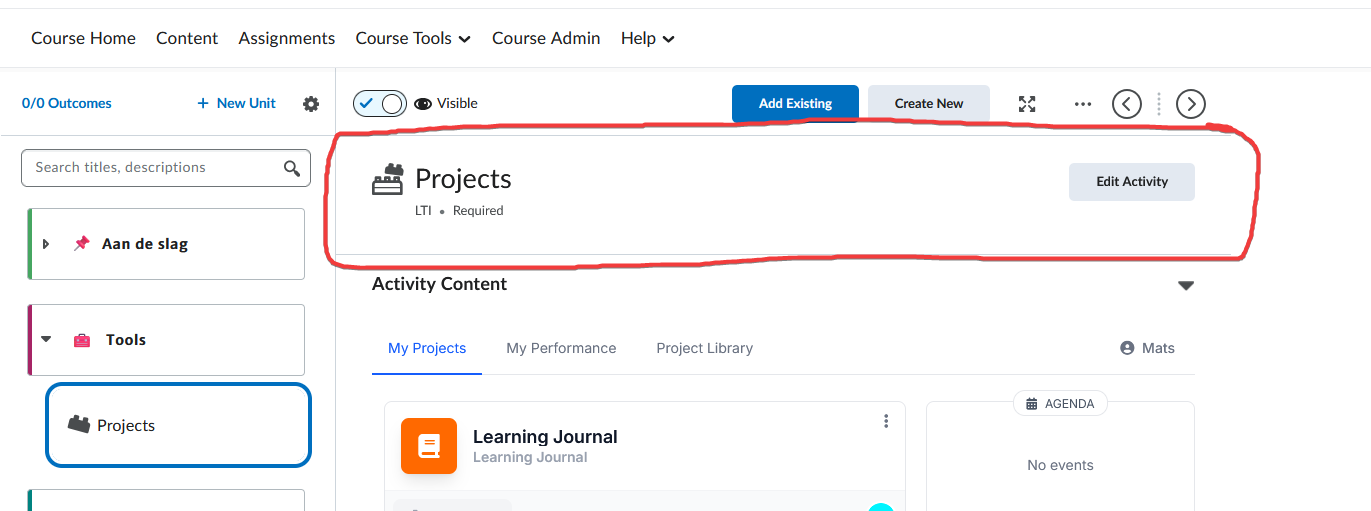
Task: Click the settings gear icon in sidebar
Action: click(x=311, y=104)
